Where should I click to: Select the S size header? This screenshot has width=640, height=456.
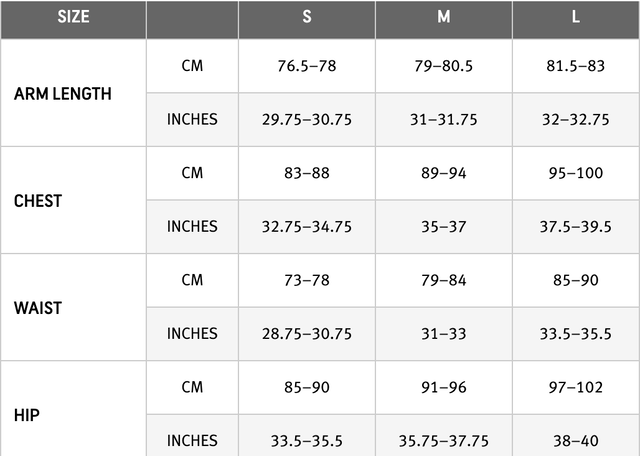tap(307, 17)
